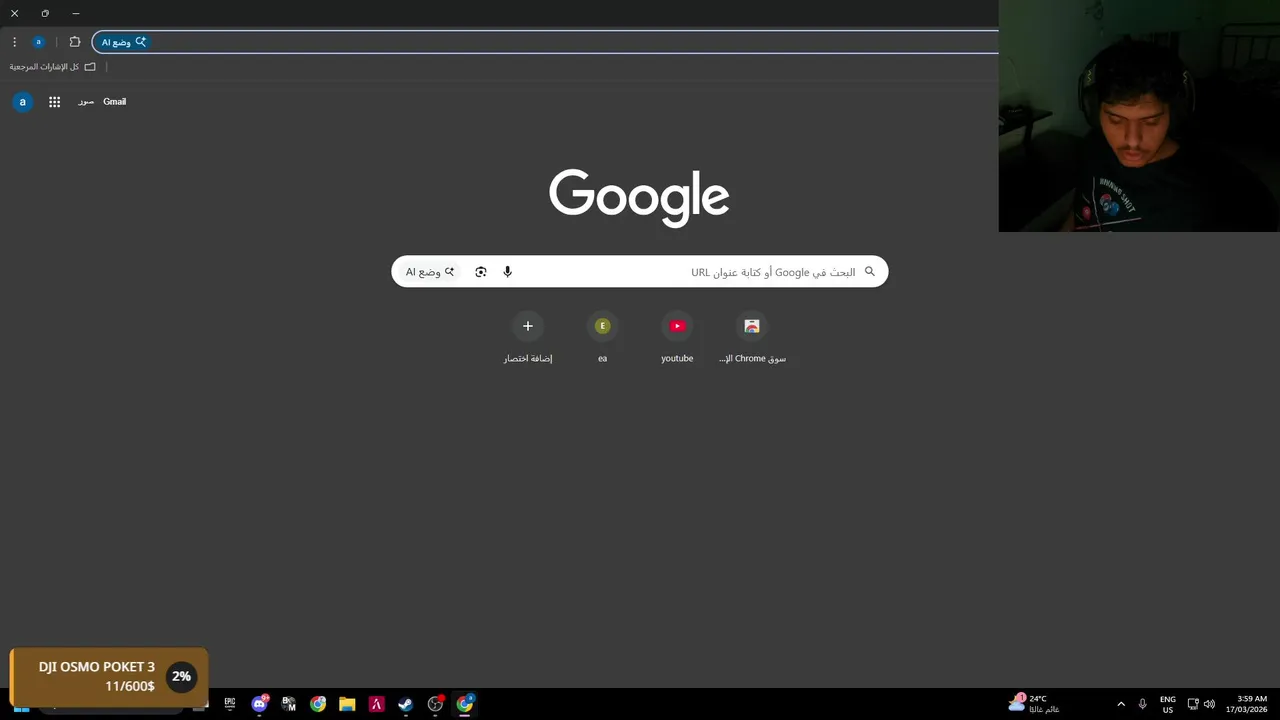Screen dimensions: 1280x720
Task: Click the 2% progress badge
Action: (x=181, y=676)
